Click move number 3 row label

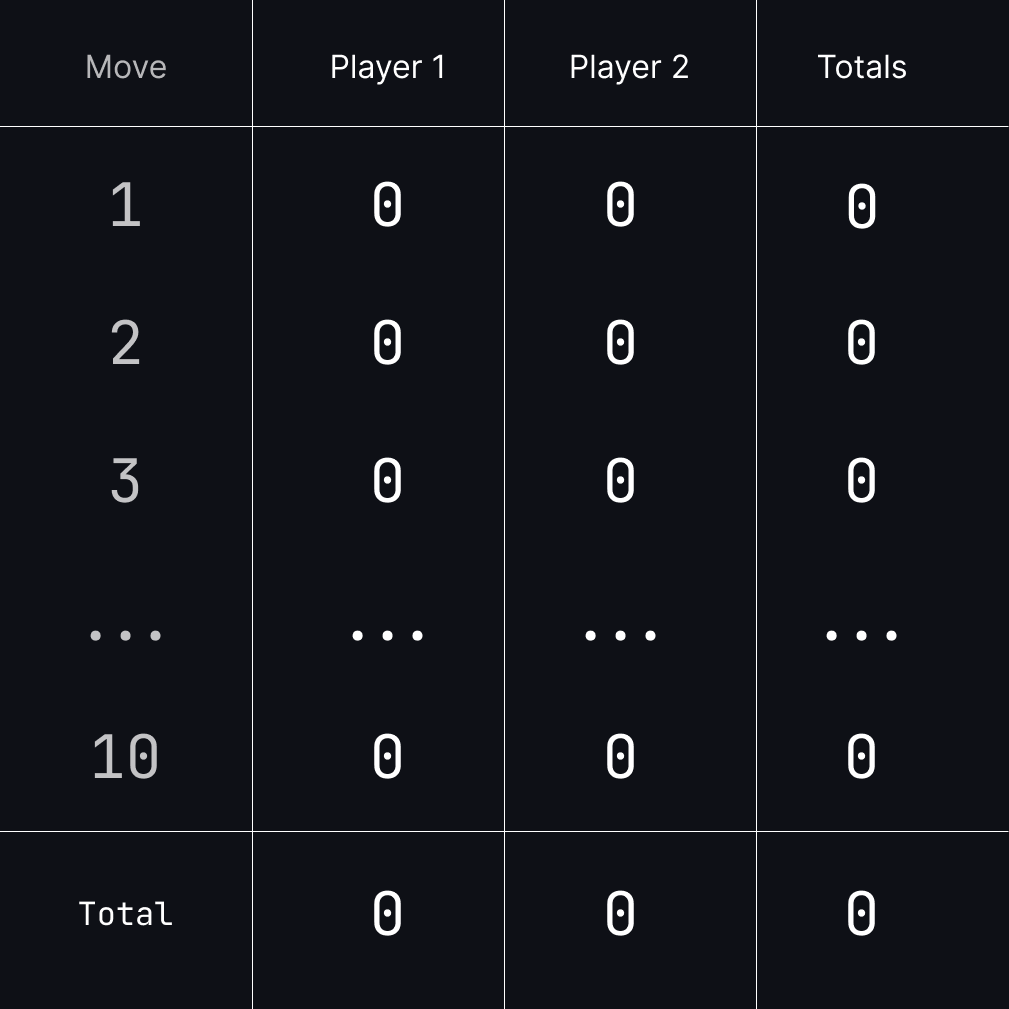click(x=126, y=481)
